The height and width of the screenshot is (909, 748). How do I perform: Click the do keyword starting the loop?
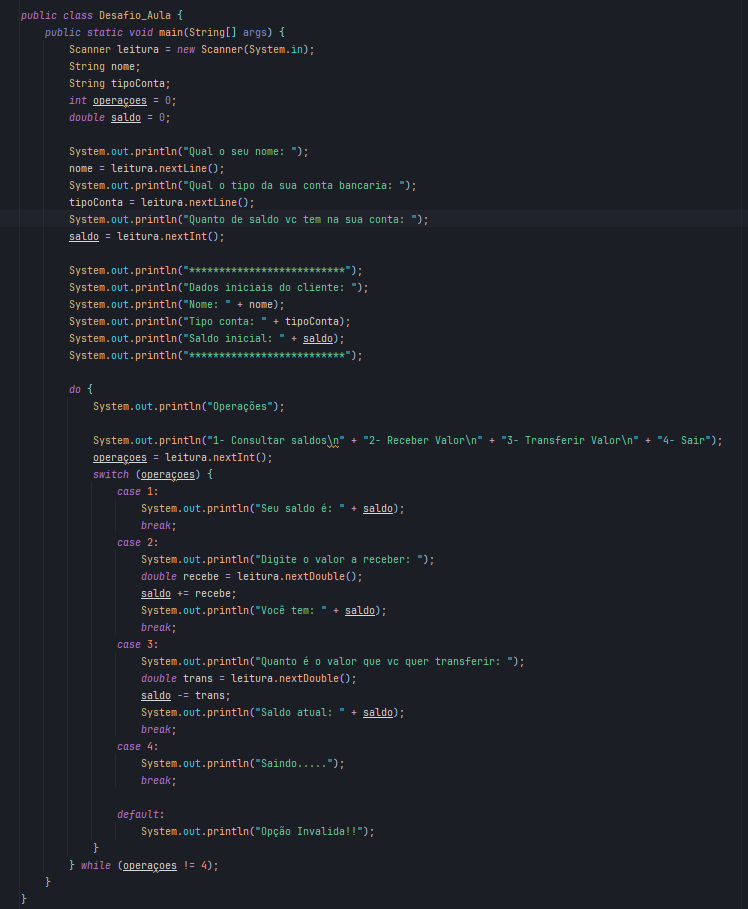75,389
